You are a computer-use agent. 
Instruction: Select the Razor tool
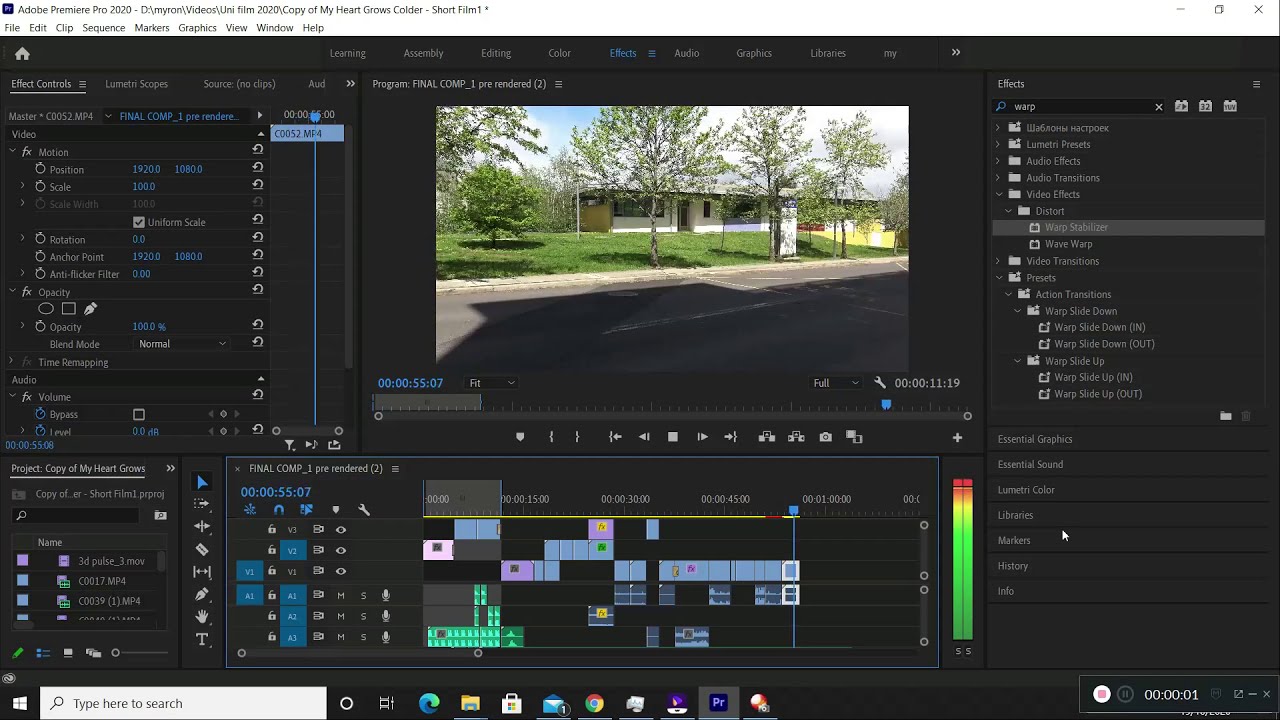point(202,549)
